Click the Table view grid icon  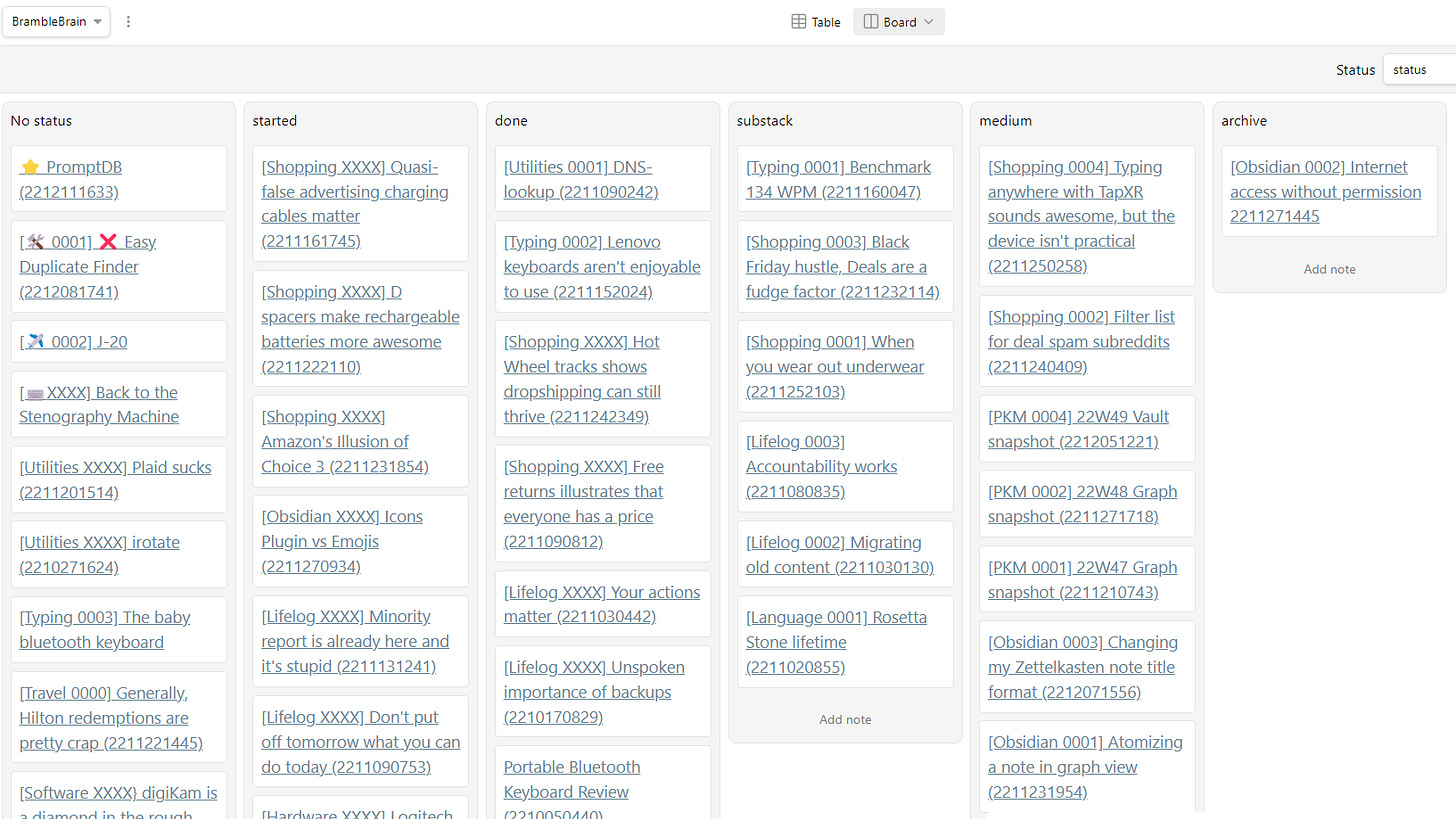tap(799, 22)
